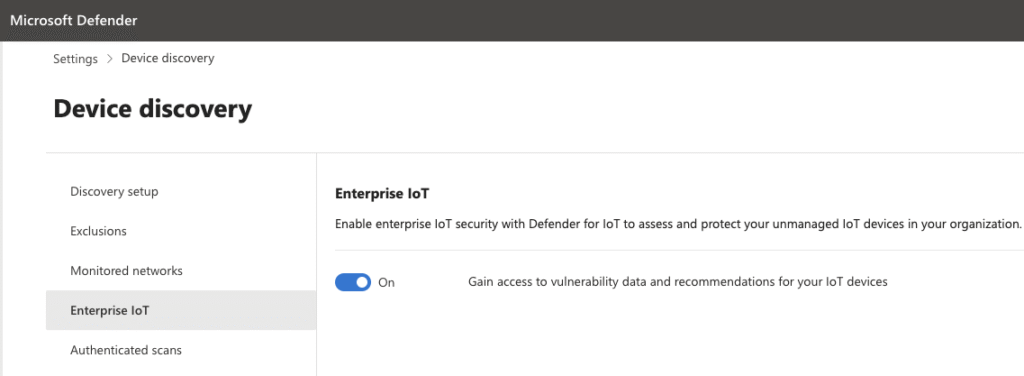Image resolution: width=1024 pixels, height=376 pixels.
Task: Click the Enterprise IoT section heading
Action: pos(383,194)
